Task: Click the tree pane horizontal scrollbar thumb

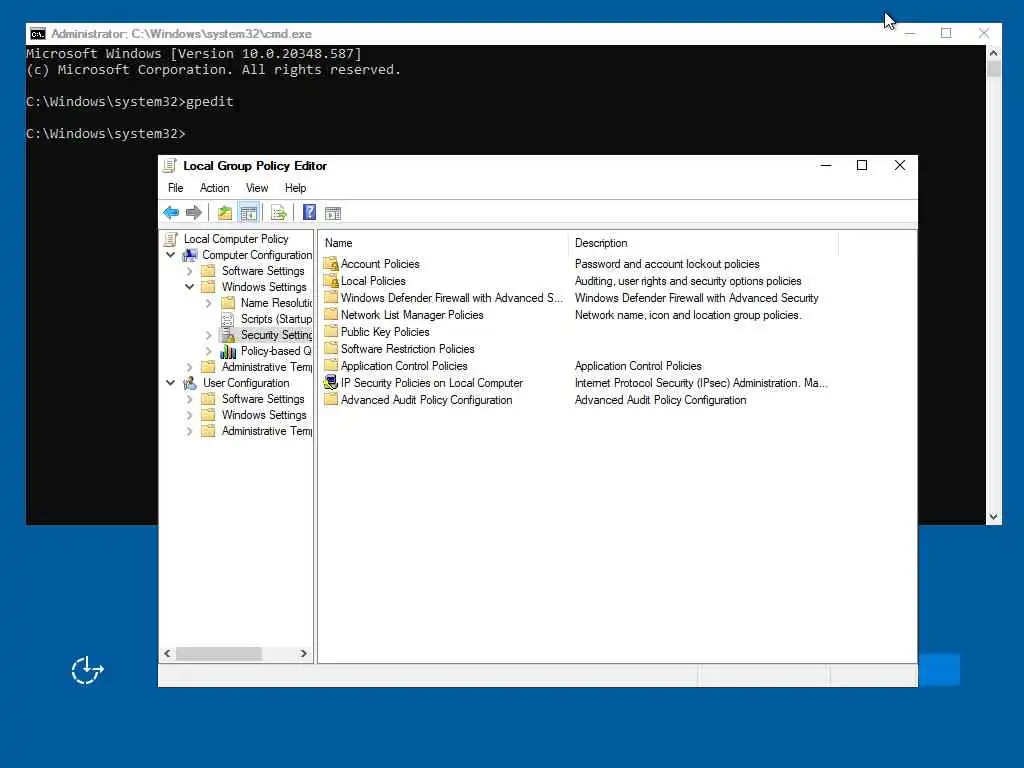Action: tap(219, 654)
